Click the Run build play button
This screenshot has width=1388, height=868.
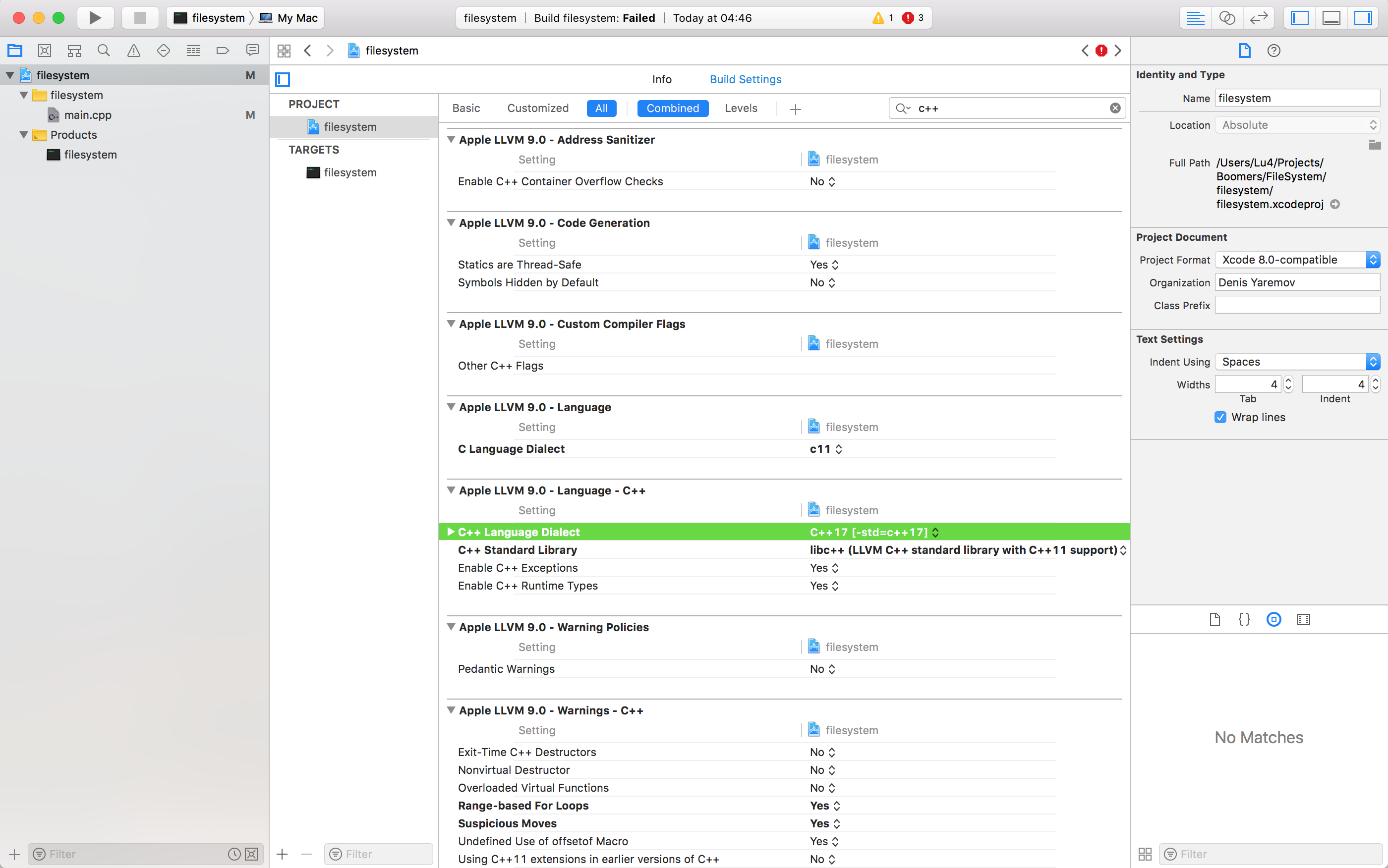pyautogui.click(x=95, y=18)
